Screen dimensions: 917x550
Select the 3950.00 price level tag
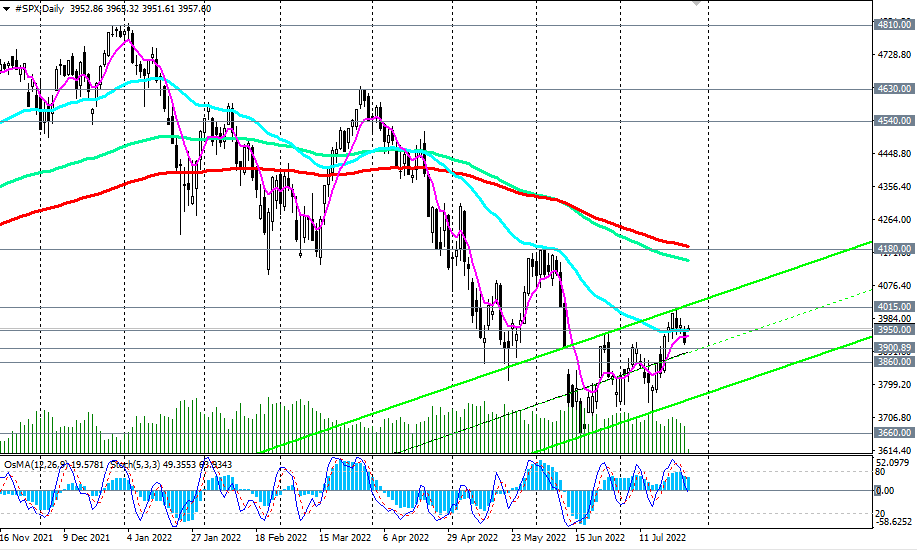pyautogui.click(x=894, y=330)
